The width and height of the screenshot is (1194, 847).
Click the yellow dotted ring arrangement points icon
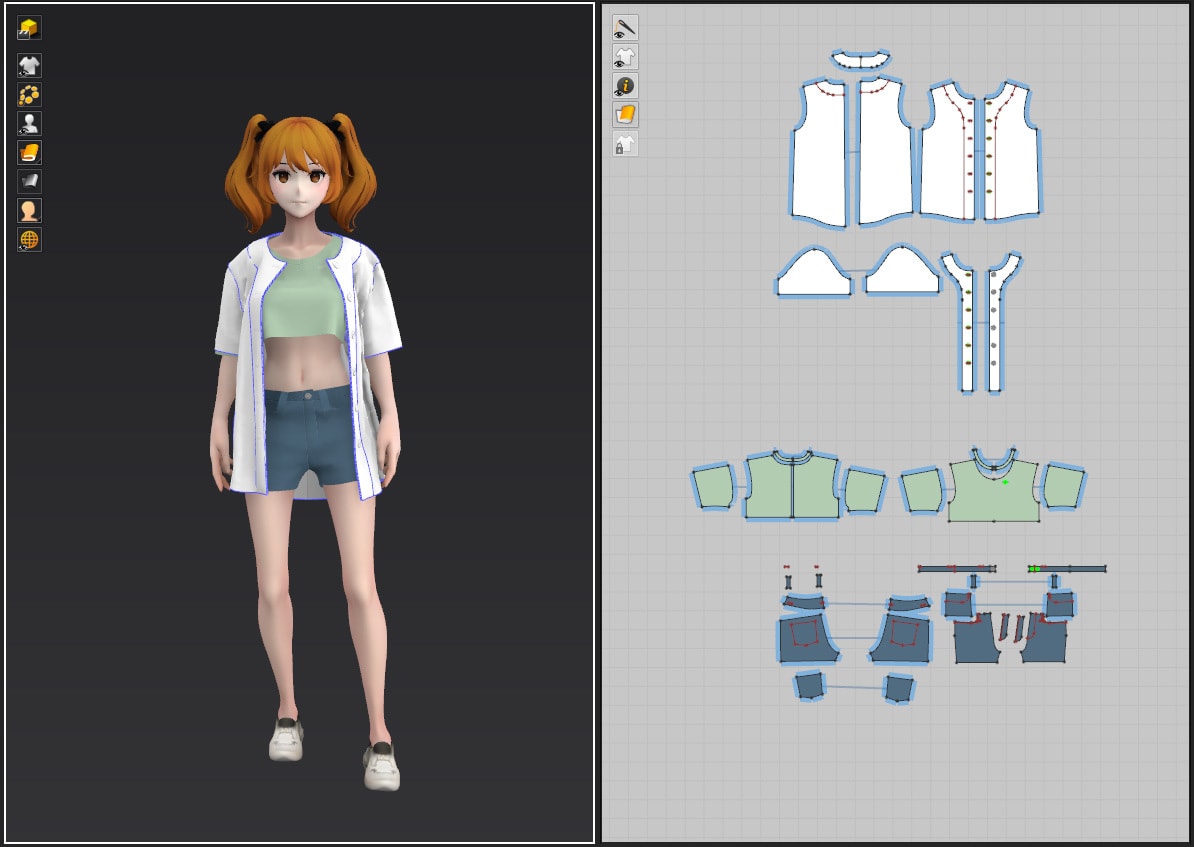[x=29, y=94]
